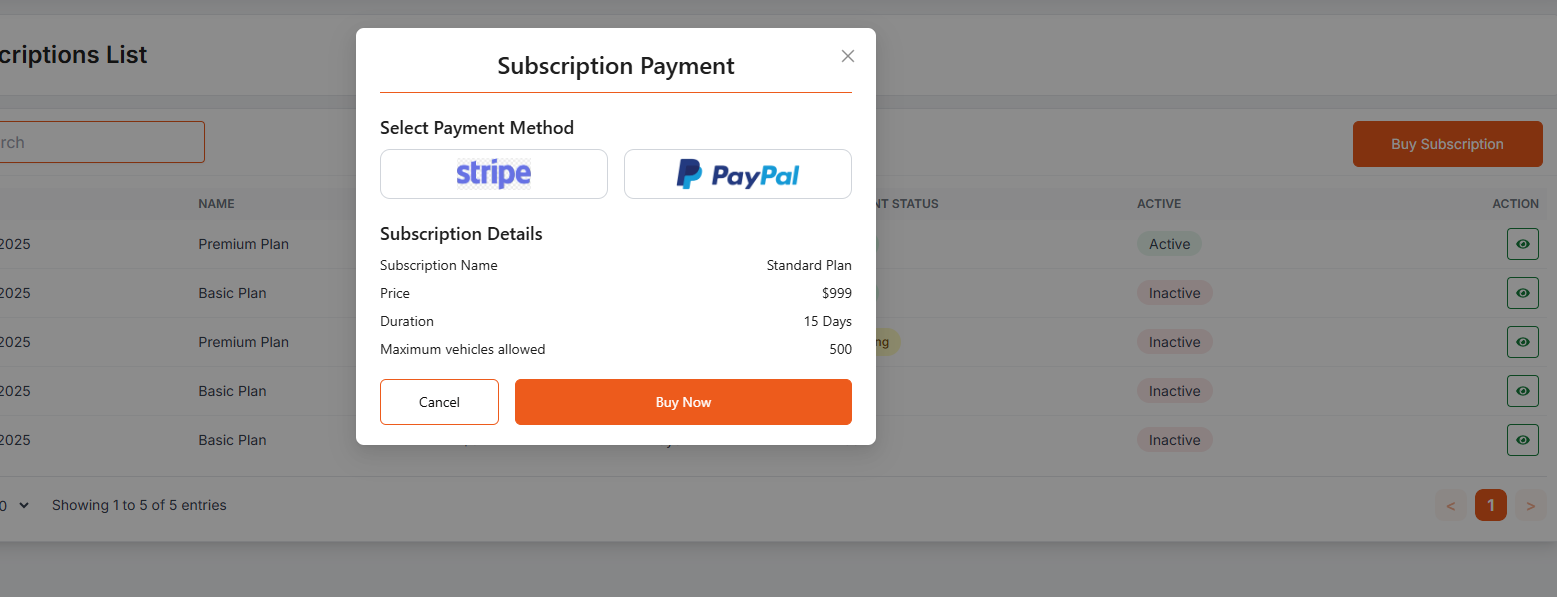Open the Buy Subscription button
The image size is (1557, 597).
(1447, 144)
